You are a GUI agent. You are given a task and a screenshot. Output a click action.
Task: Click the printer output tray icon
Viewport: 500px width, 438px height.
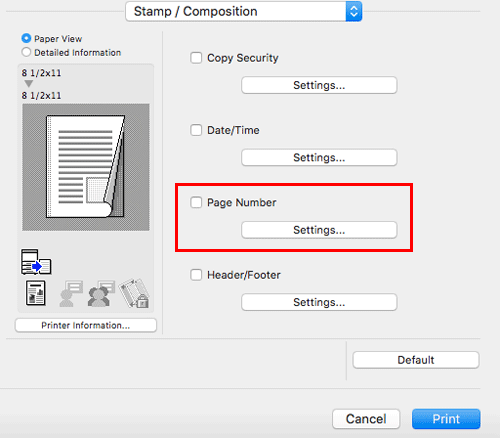click(x=36, y=262)
